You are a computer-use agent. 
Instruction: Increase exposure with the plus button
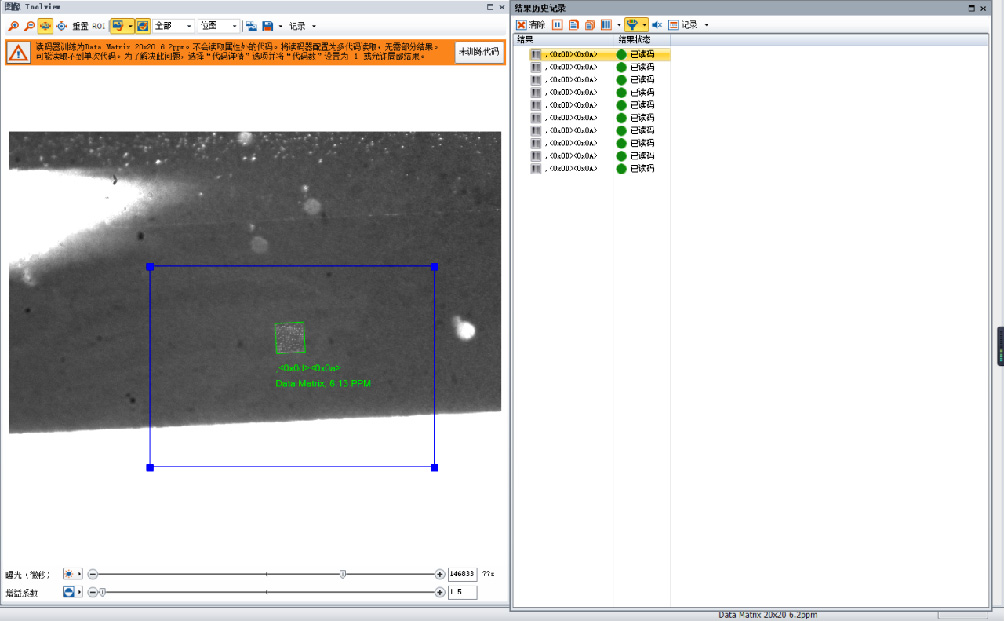pos(440,574)
